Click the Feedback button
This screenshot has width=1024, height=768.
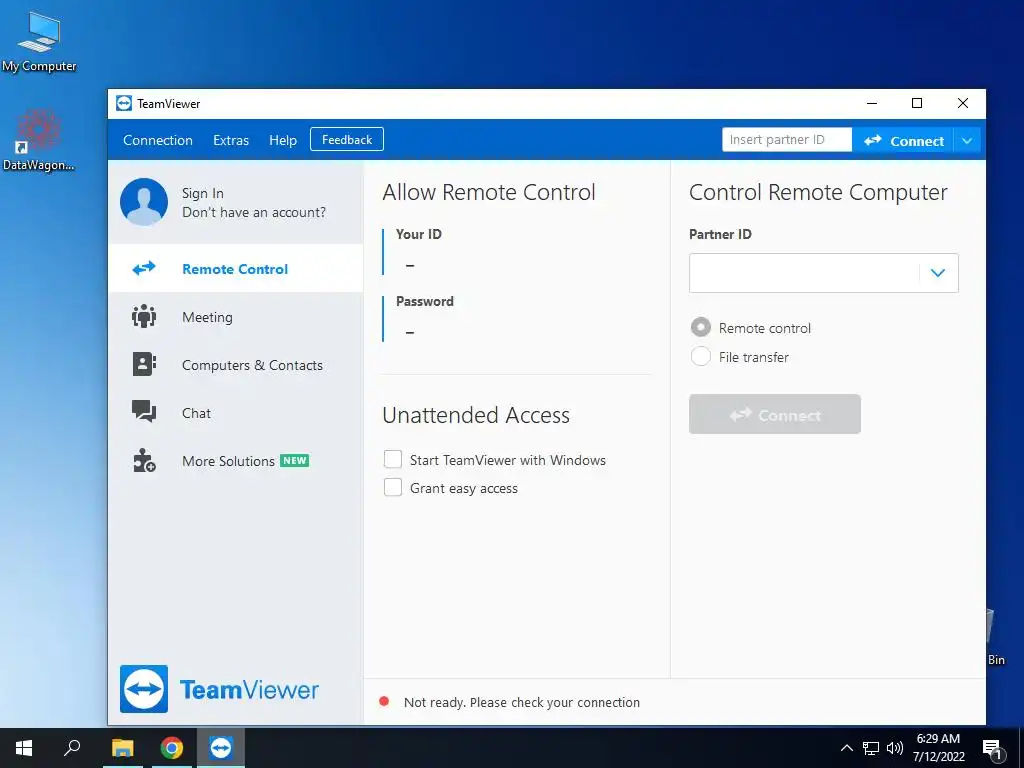(x=347, y=139)
